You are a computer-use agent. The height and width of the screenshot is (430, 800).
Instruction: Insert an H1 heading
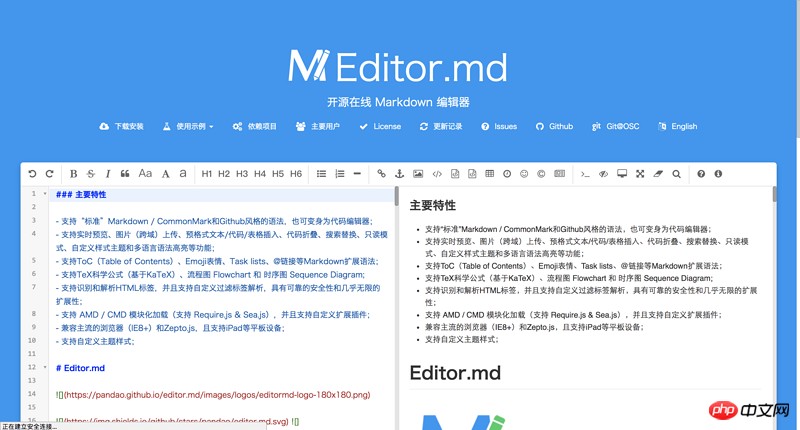point(207,173)
